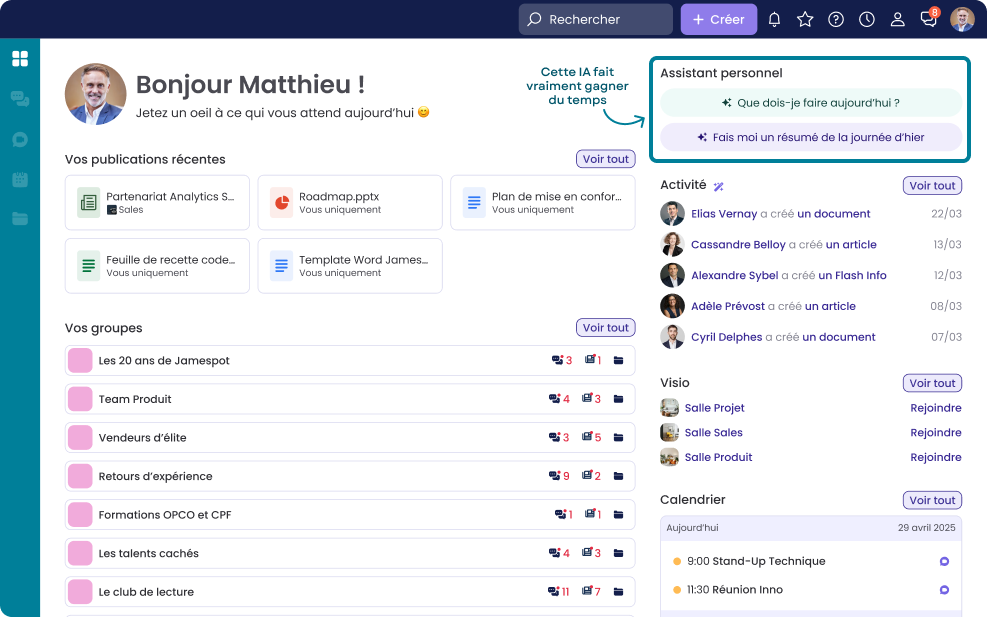Select the calendar icon in the left sidebar
Image resolution: width=987 pixels, height=617 pixels.
click(20, 178)
